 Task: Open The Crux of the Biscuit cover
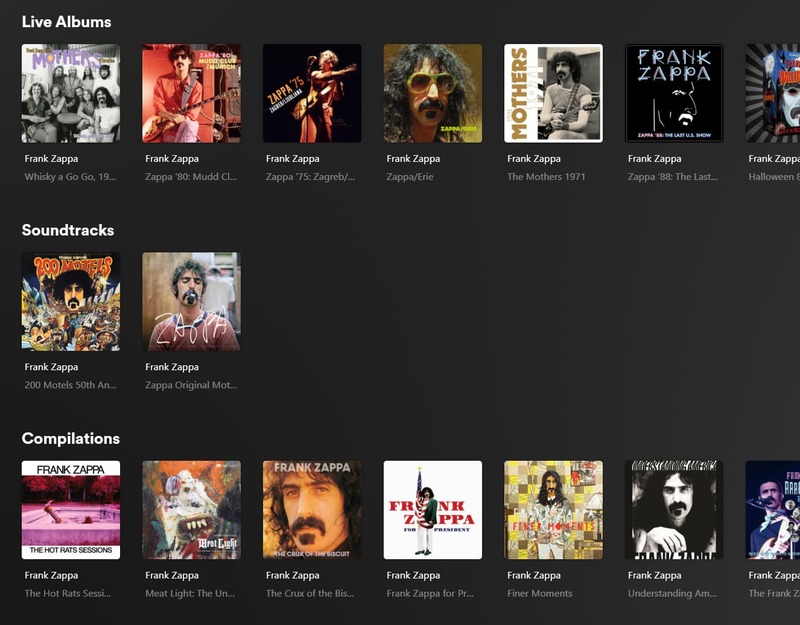pyautogui.click(x=312, y=510)
